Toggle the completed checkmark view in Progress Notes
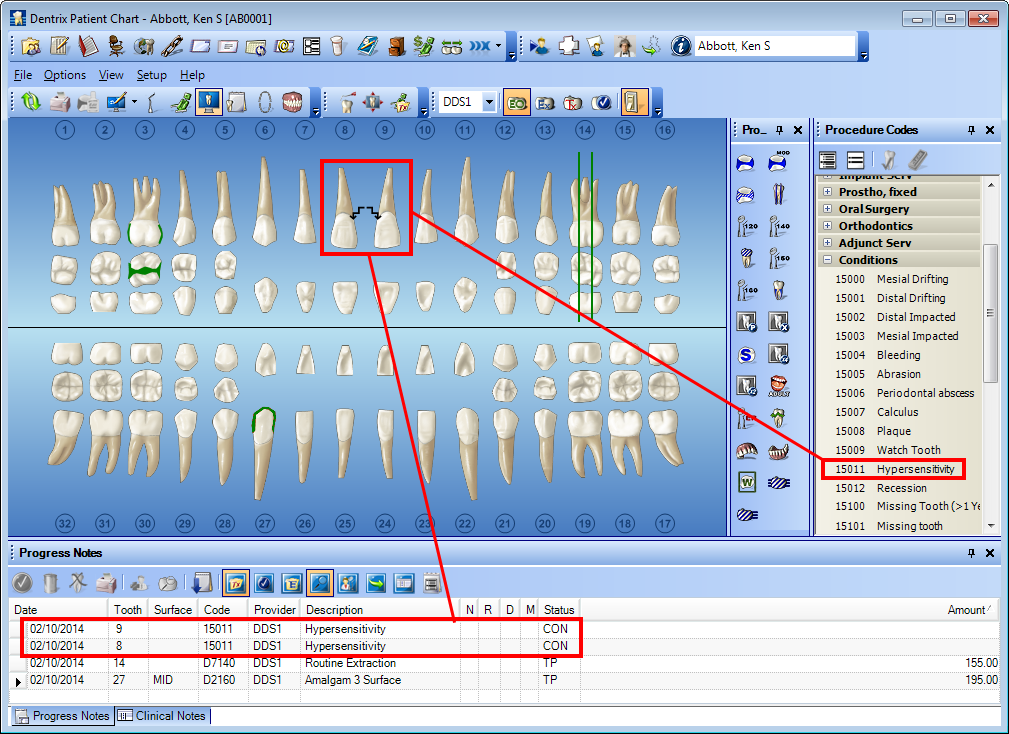This screenshot has width=1009, height=734. pyautogui.click(x=264, y=583)
